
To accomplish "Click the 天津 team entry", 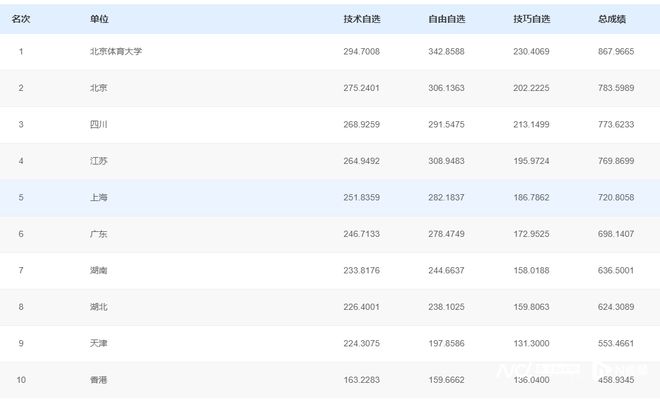I will pos(99,343).
